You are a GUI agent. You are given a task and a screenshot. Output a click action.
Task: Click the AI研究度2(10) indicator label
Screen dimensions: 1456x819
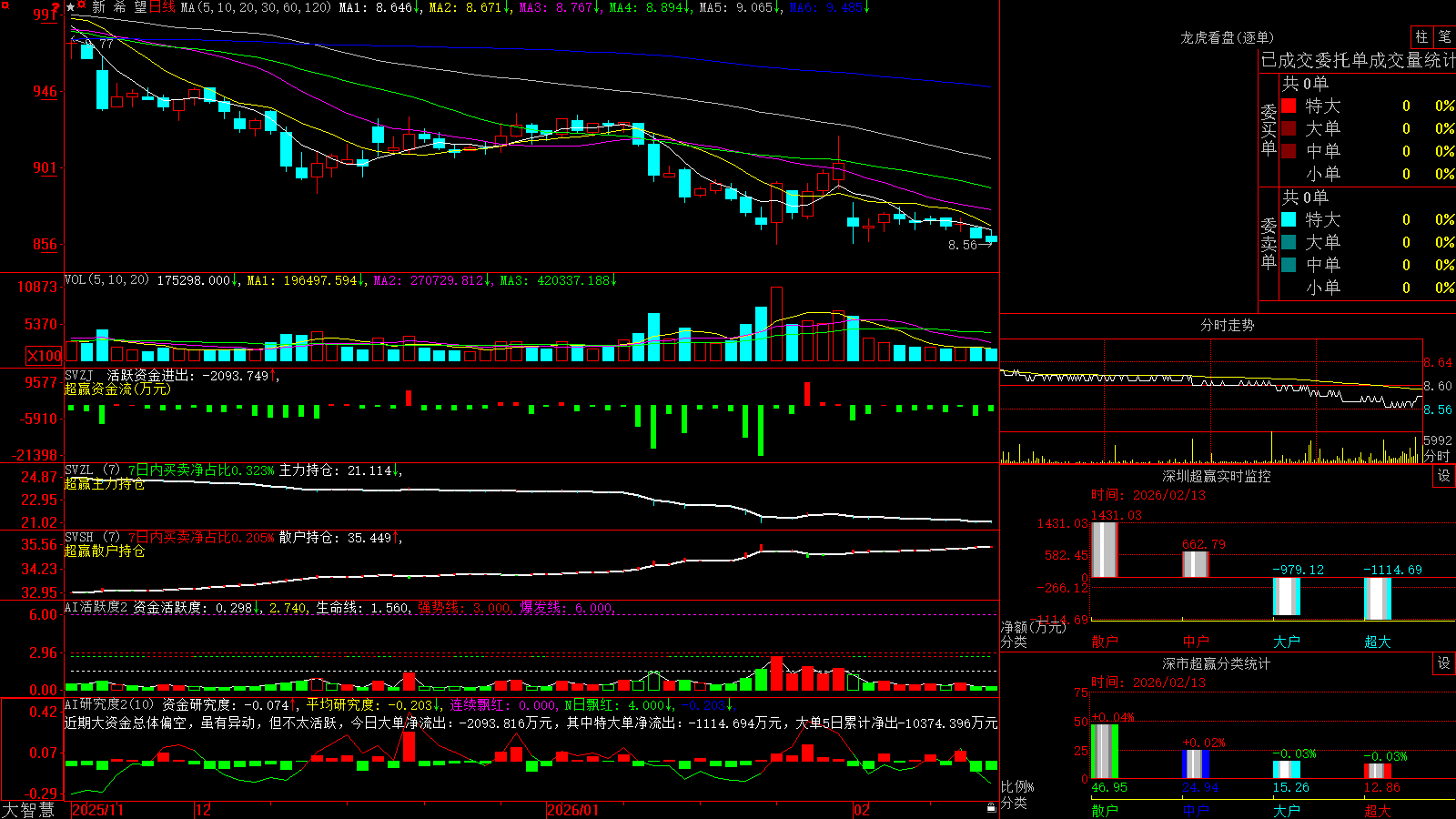[x=109, y=704]
